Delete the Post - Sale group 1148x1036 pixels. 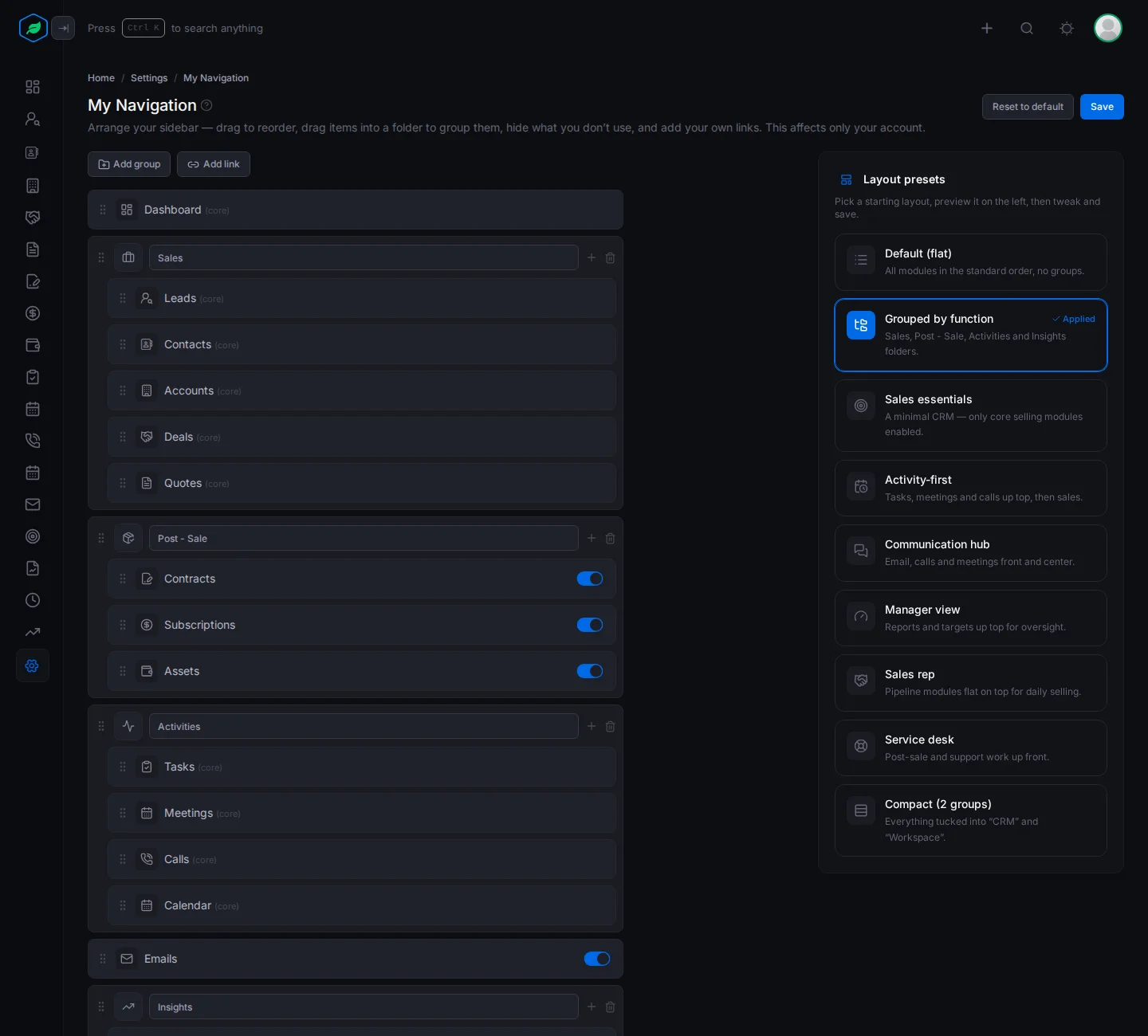point(610,538)
